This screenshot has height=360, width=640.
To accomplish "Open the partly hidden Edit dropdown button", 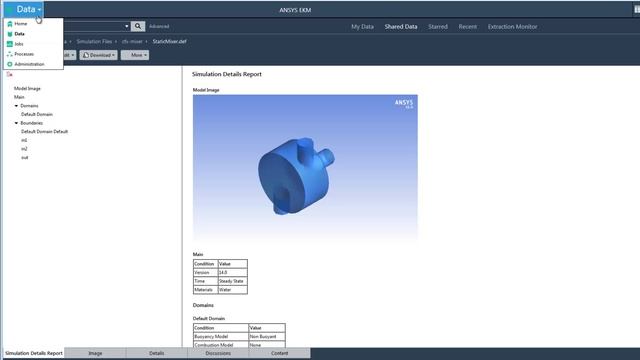I will pos(69,55).
